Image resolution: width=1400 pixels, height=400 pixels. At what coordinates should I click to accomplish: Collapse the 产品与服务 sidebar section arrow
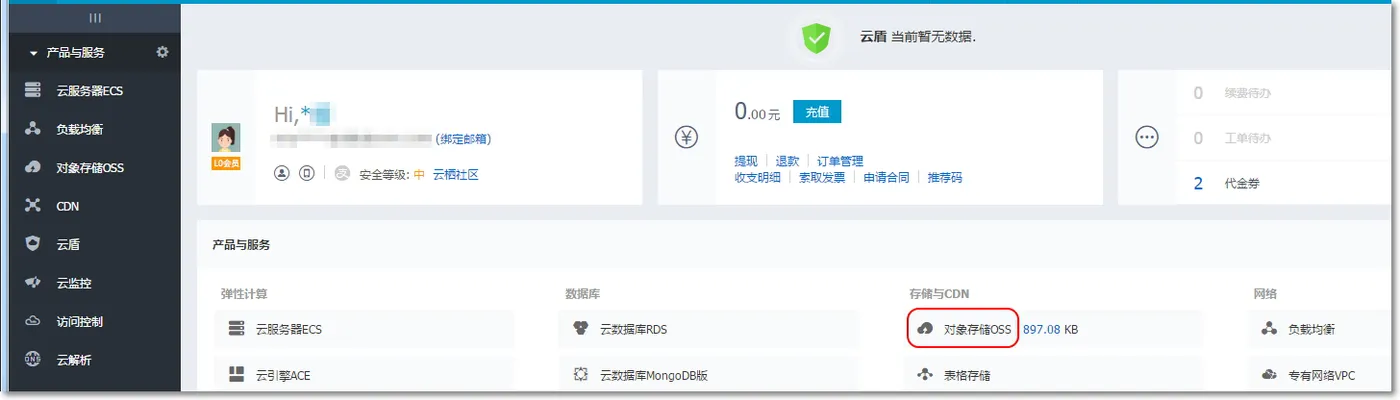34,53
